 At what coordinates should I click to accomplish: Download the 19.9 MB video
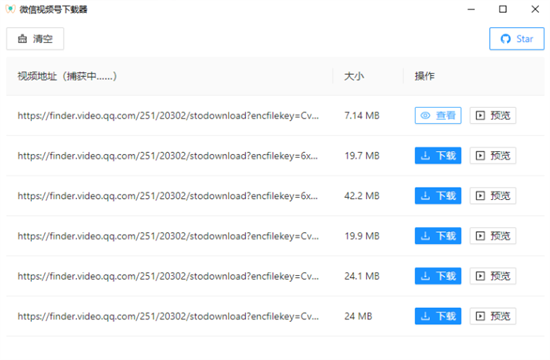pos(438,236)
